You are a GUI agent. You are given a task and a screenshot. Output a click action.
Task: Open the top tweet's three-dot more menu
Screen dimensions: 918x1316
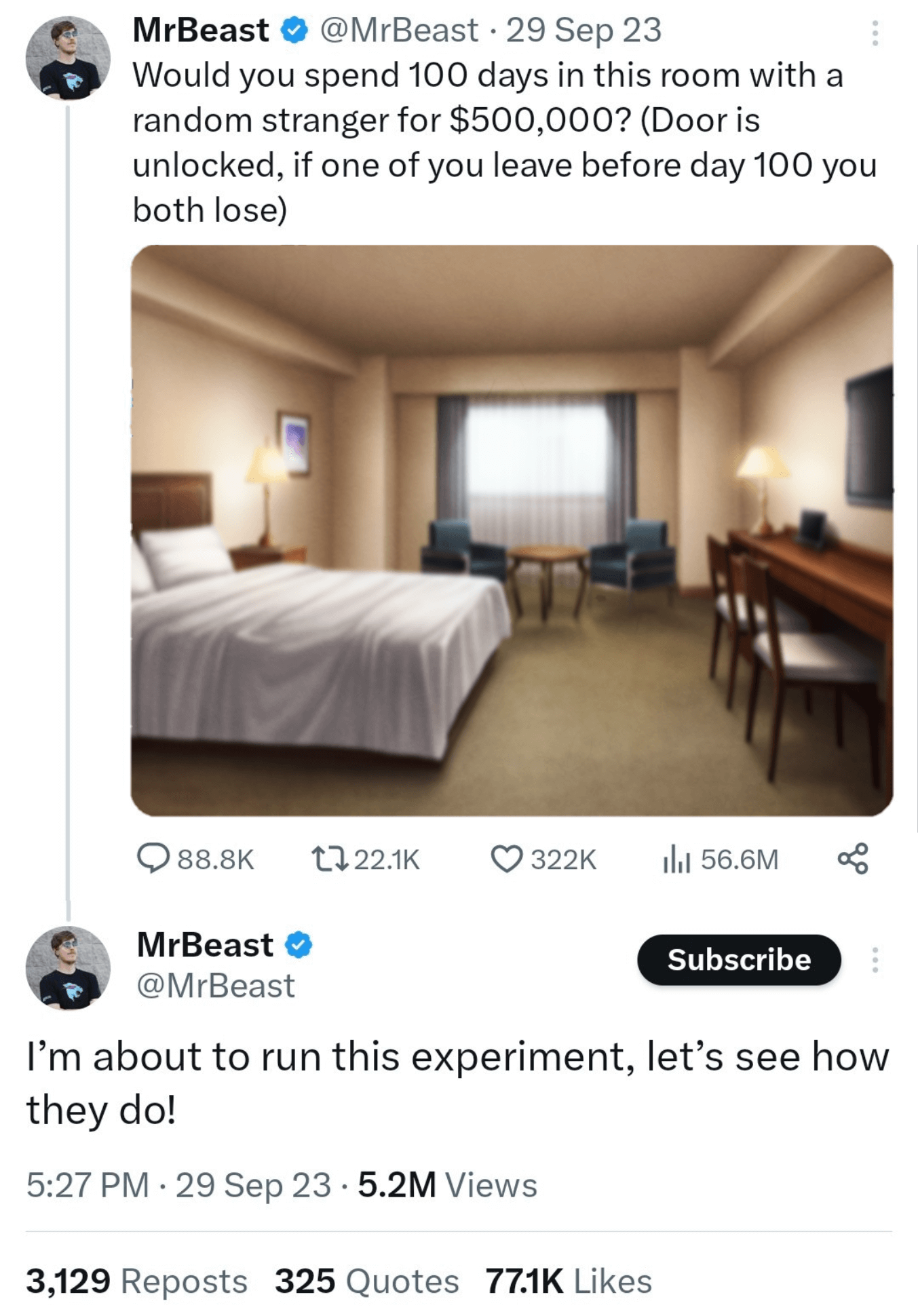875,33
